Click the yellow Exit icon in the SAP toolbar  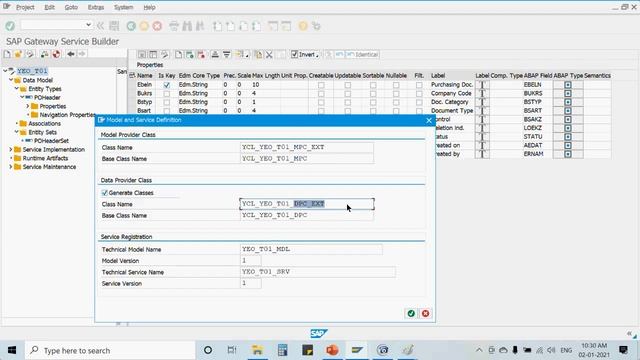[144, 26]
